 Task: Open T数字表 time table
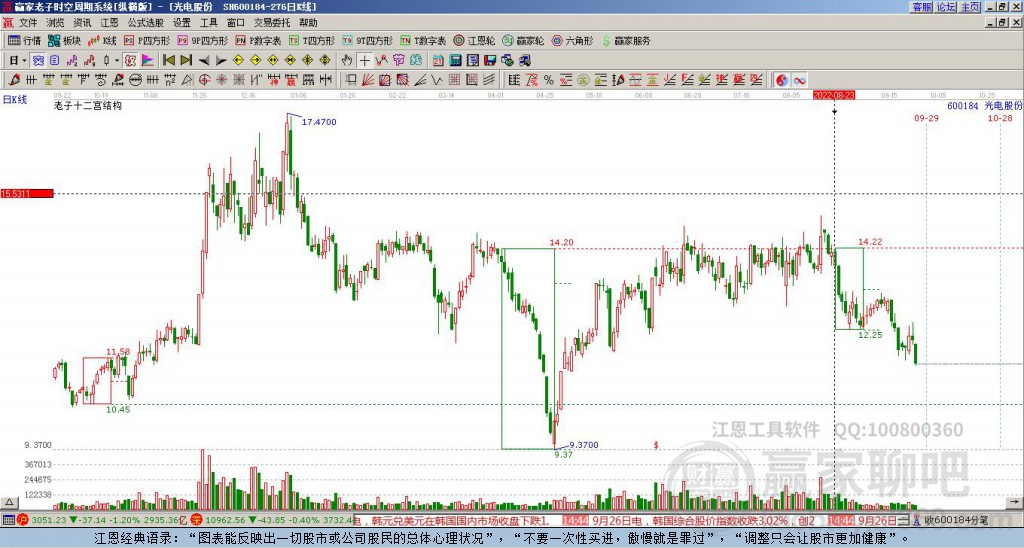pyautogui.click(x=423, y=40)
